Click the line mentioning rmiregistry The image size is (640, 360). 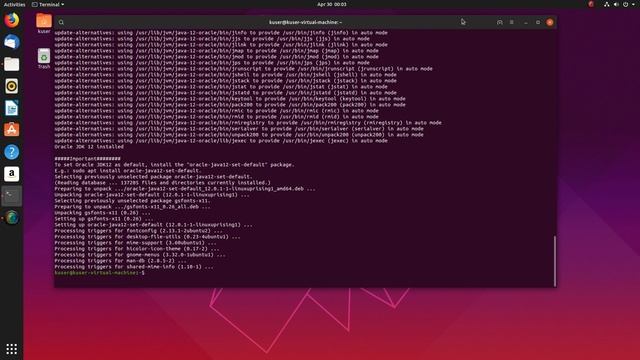tap(248, 122)
